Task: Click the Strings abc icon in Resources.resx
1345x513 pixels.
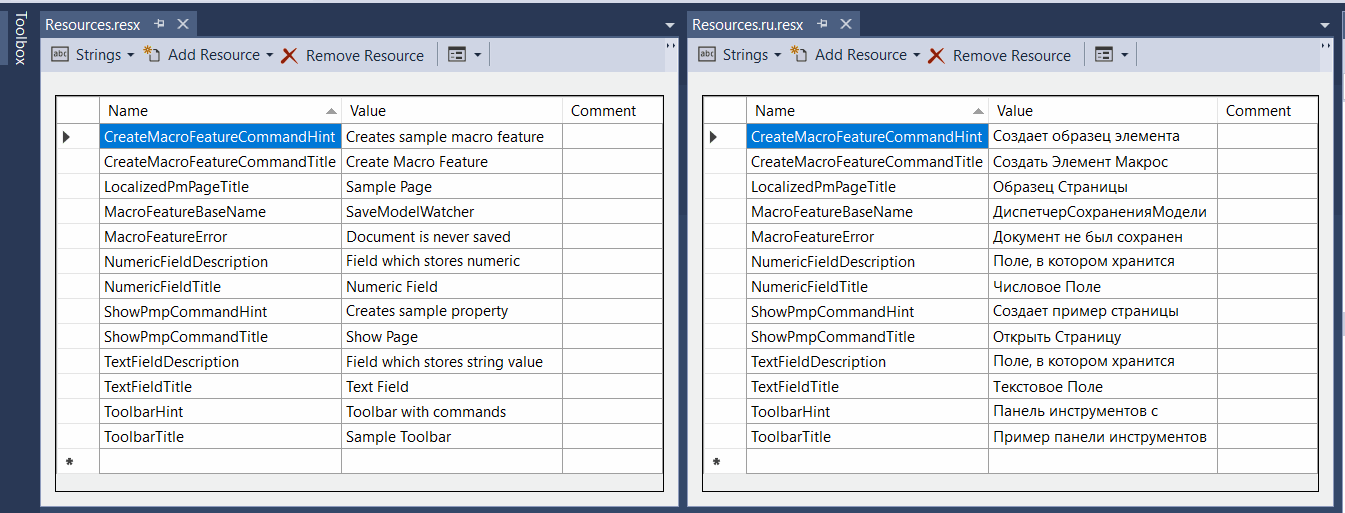Action: point(60,55)
